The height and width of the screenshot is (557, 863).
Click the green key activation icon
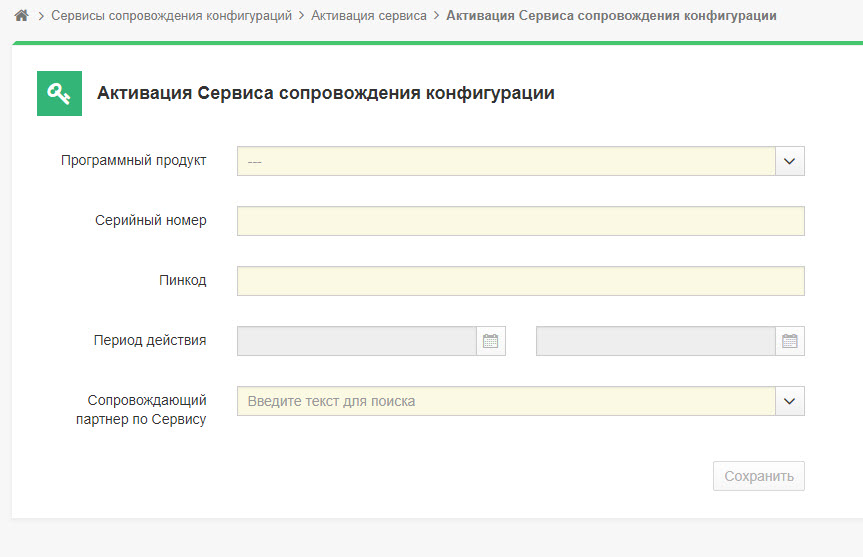click(59, 94)
